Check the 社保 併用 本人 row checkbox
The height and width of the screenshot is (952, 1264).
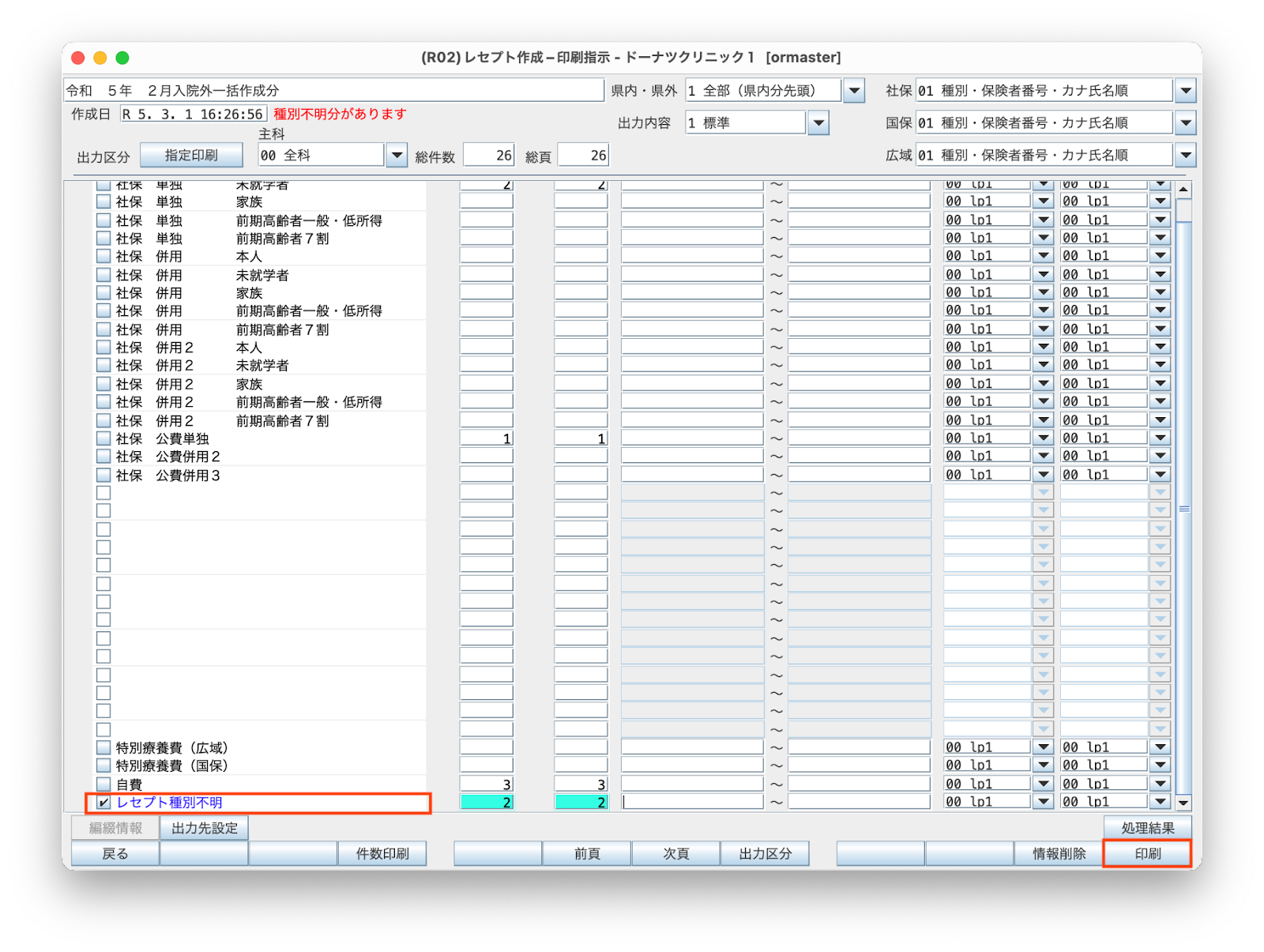102,255
